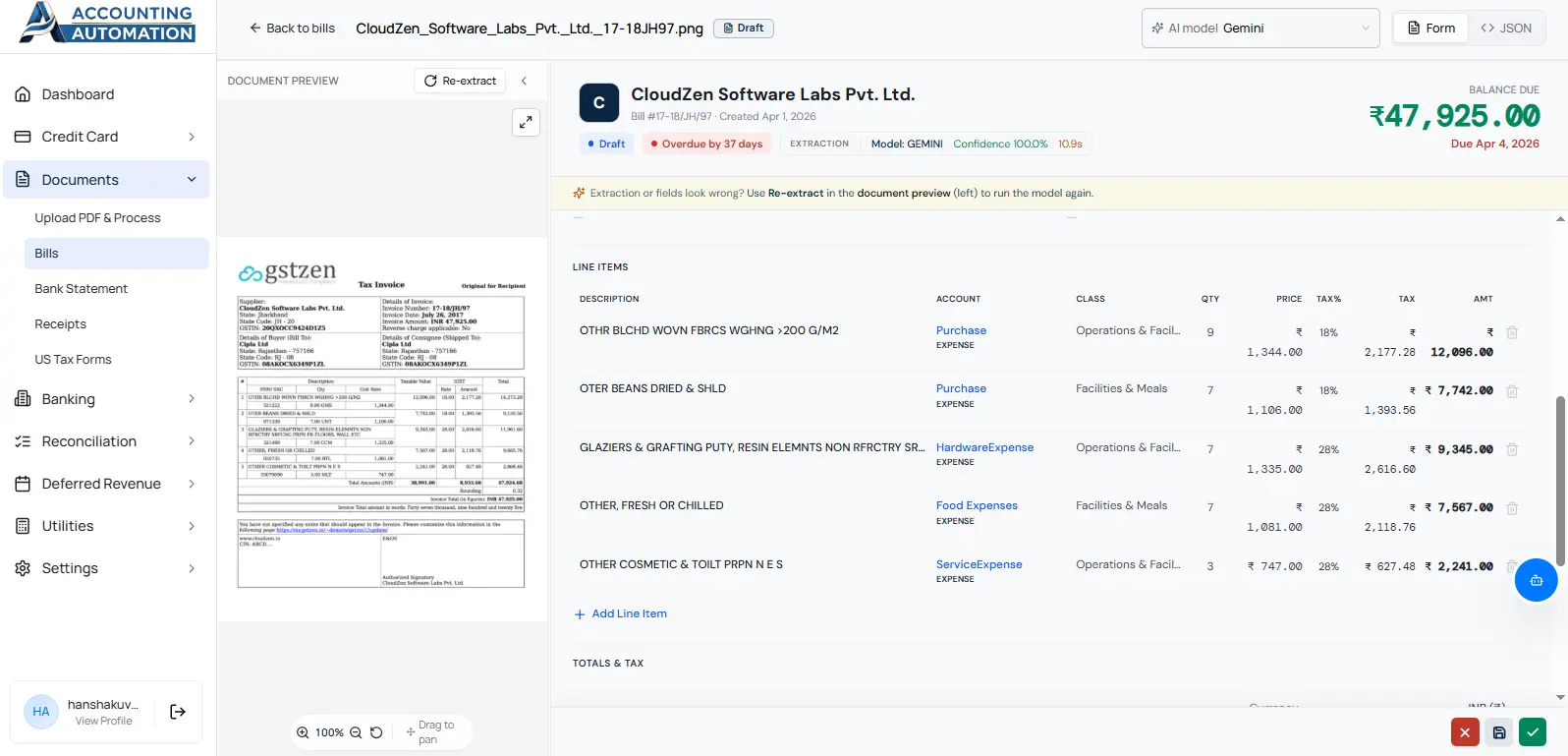Open Food Expenses account link
The height and width of the screenshot is (756, 1568).
click(x=977, y=505)
